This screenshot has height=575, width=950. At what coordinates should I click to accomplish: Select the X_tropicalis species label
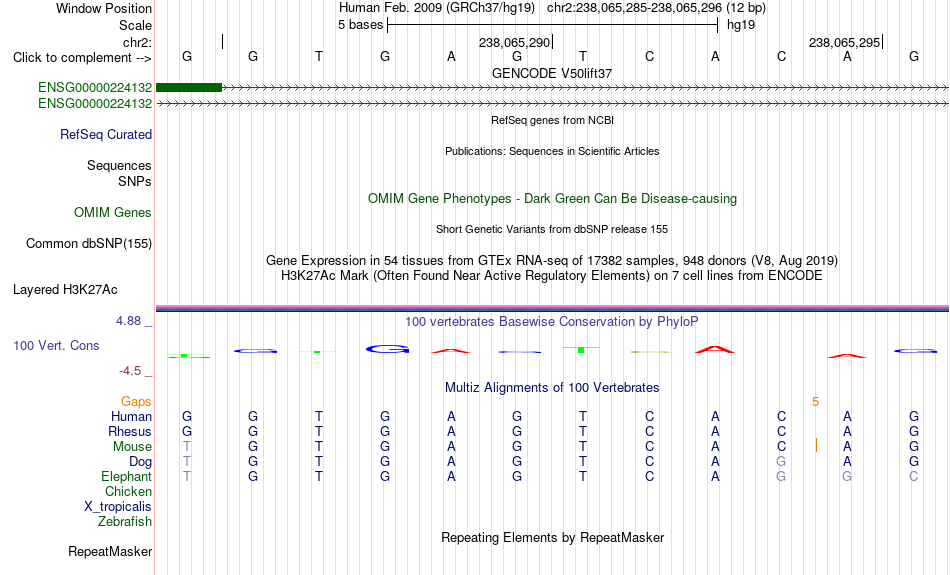pyautogui.click(x=118, y=507)
